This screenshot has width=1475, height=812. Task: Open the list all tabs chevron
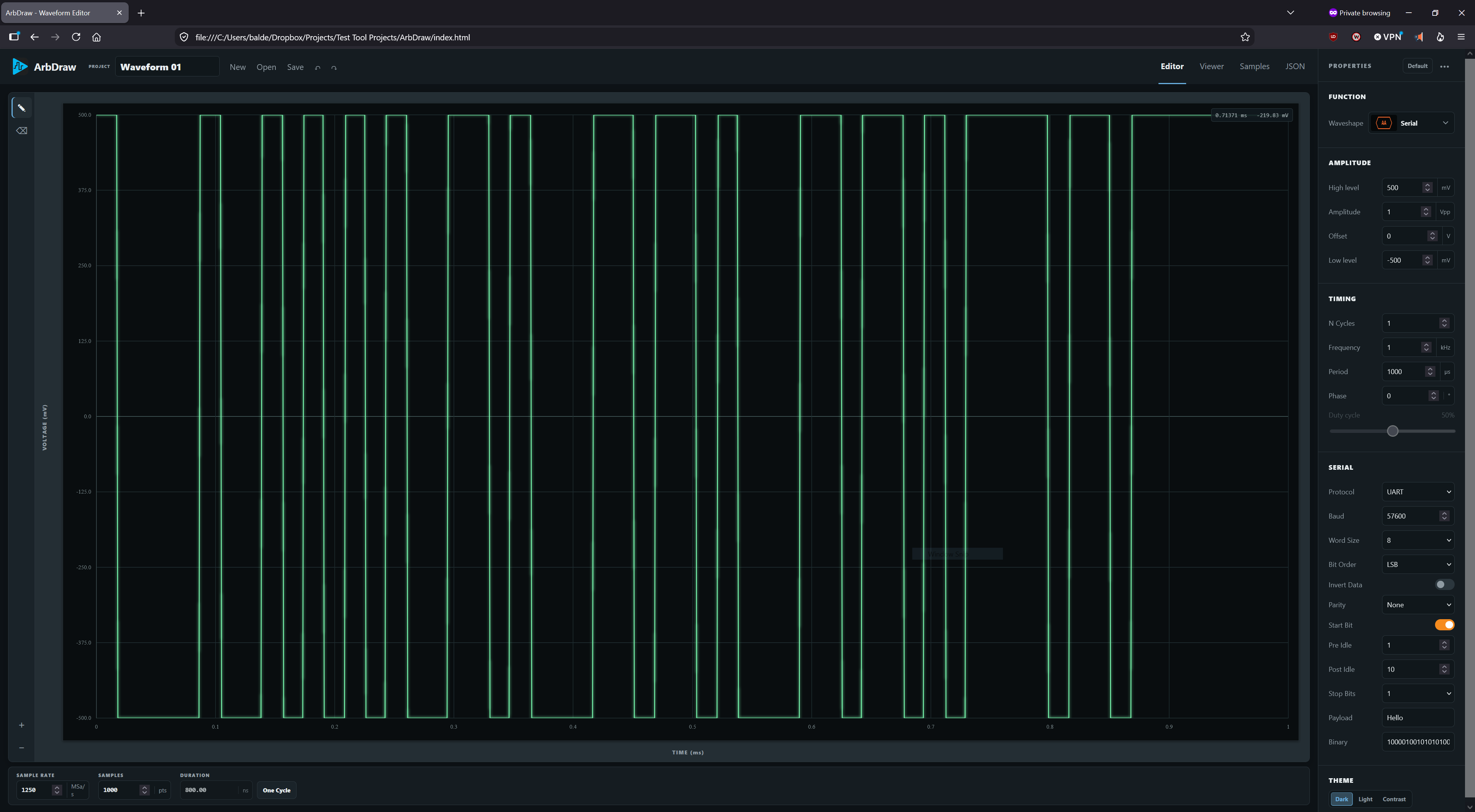(1291, 13)
